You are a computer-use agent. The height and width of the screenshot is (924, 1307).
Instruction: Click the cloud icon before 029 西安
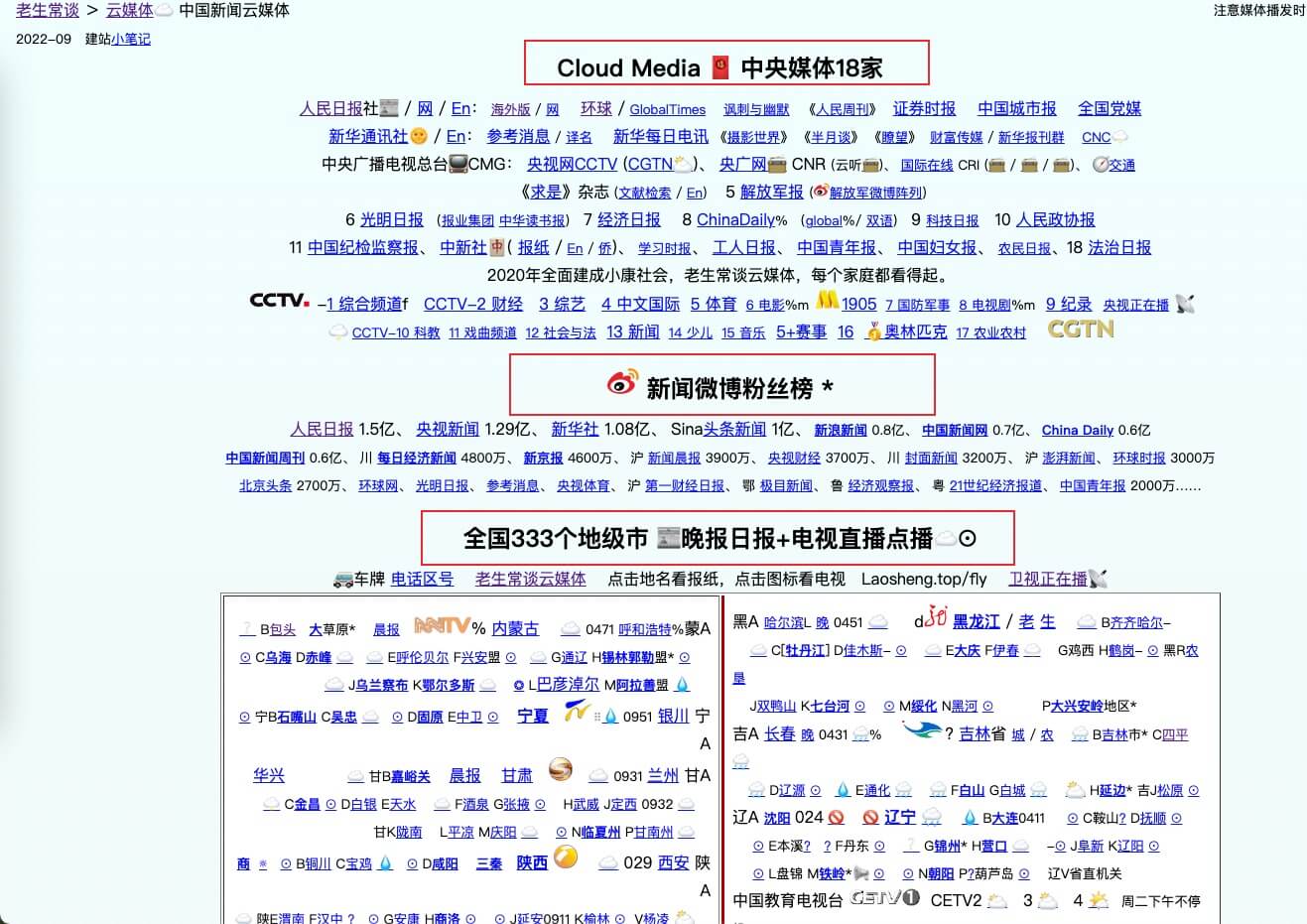tap(608, 863)
